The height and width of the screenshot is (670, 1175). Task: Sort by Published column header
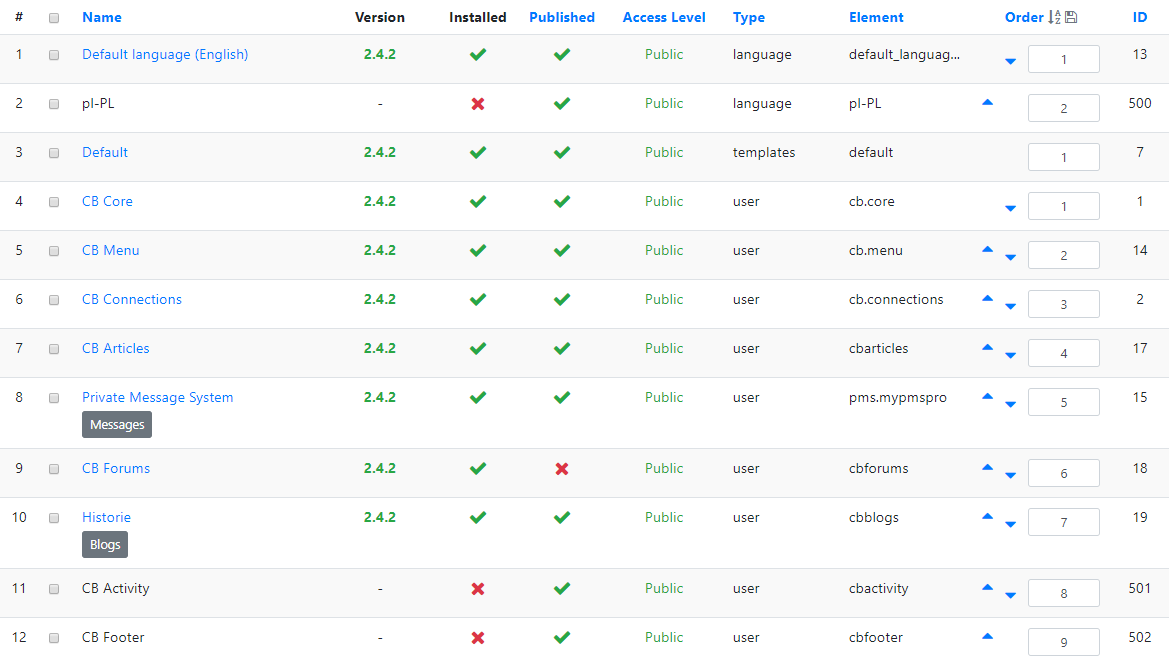coord(562,17)
